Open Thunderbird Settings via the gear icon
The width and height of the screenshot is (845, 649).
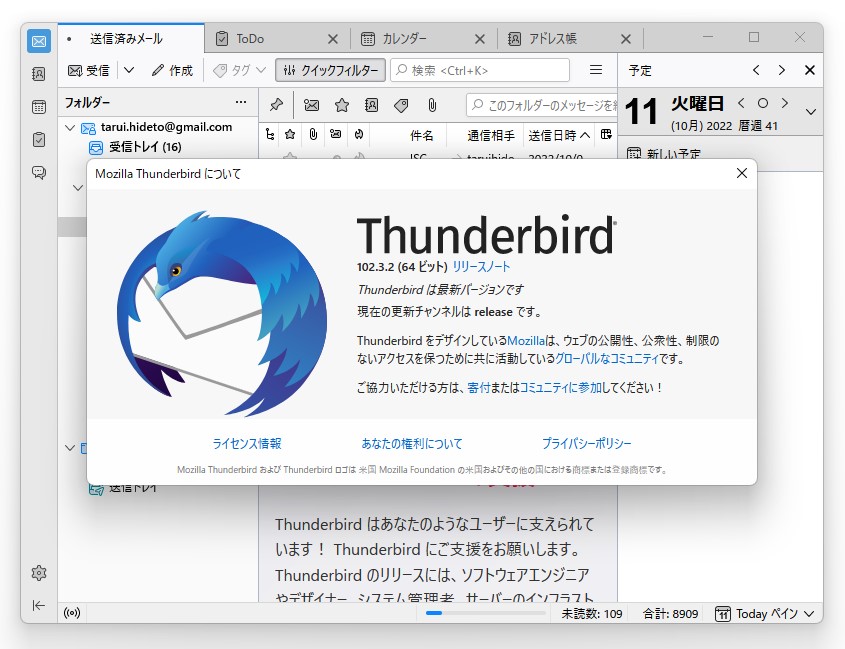pos(38,573)
